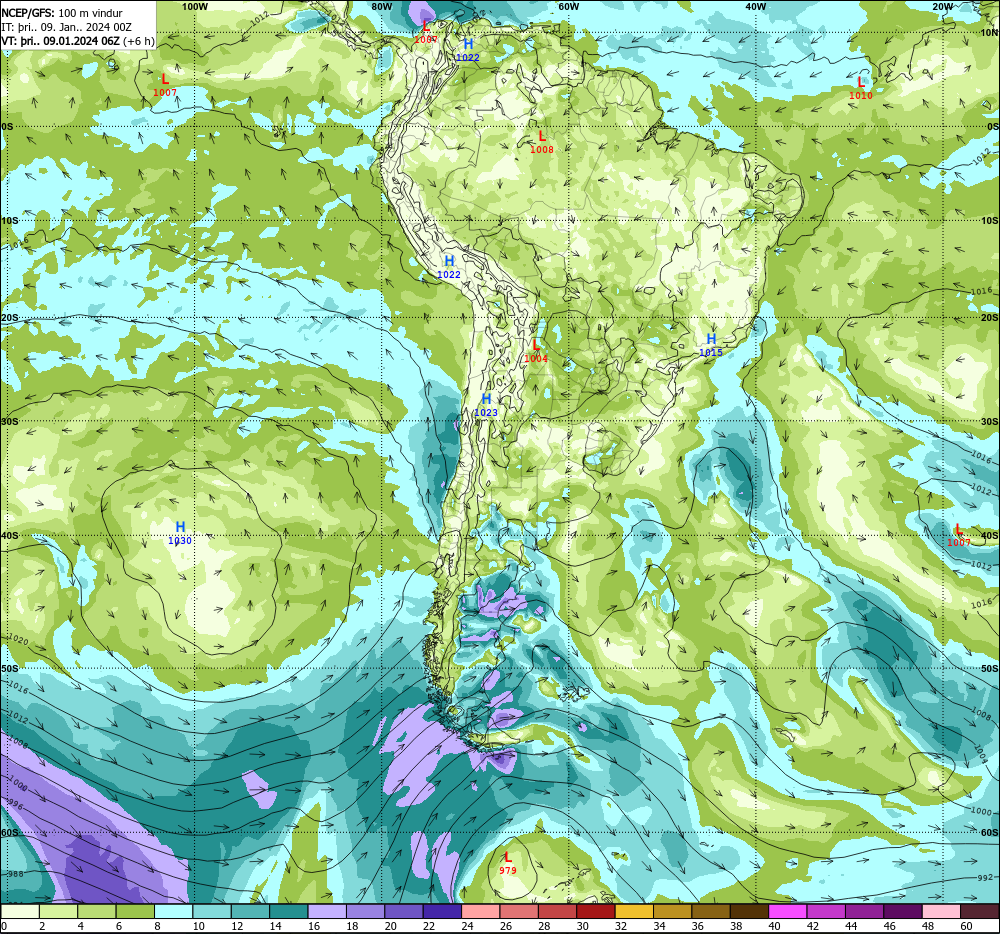
Task: Choose the 42–44 purple-magenta legend swatch
Action: coord(826,912)
